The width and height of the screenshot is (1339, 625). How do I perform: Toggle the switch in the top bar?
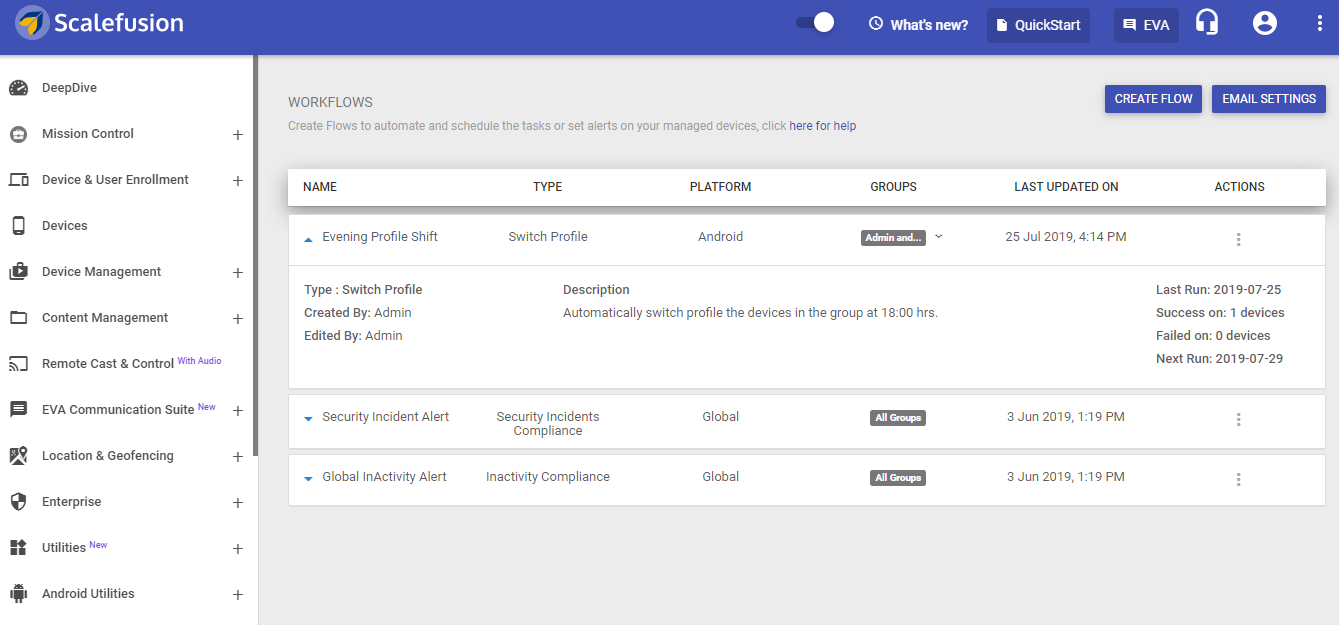(815, 21)
